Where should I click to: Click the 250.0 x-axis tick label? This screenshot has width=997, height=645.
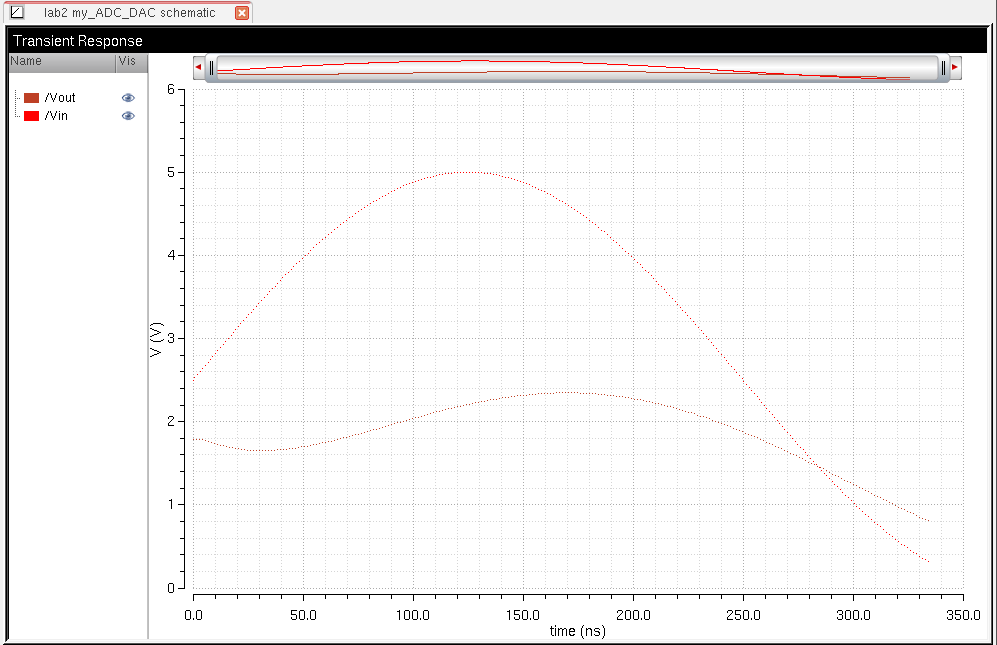(x=743, y=615)
